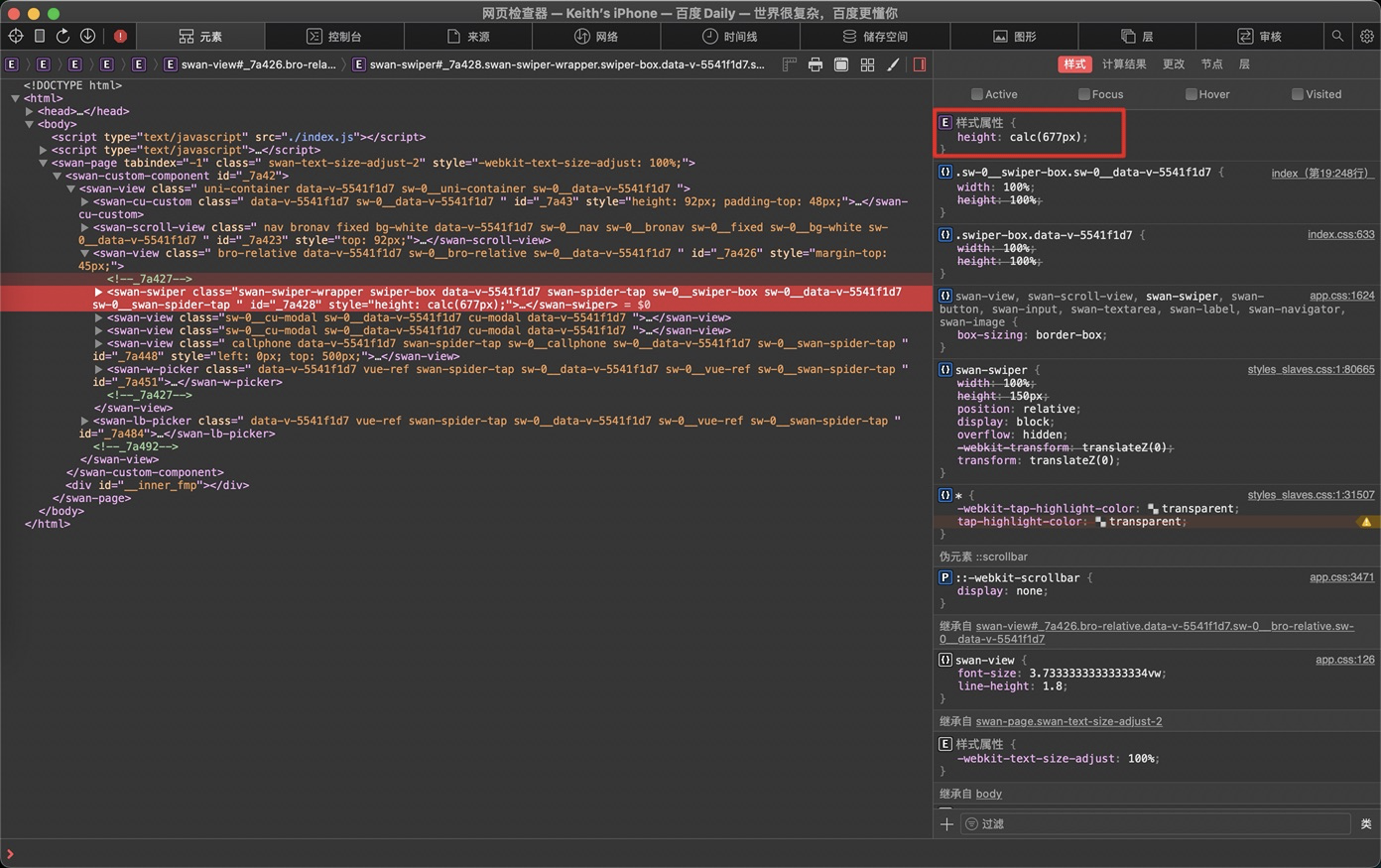
Task: Enable the Visited pseudo-class checkbox
Action: 1298,94
